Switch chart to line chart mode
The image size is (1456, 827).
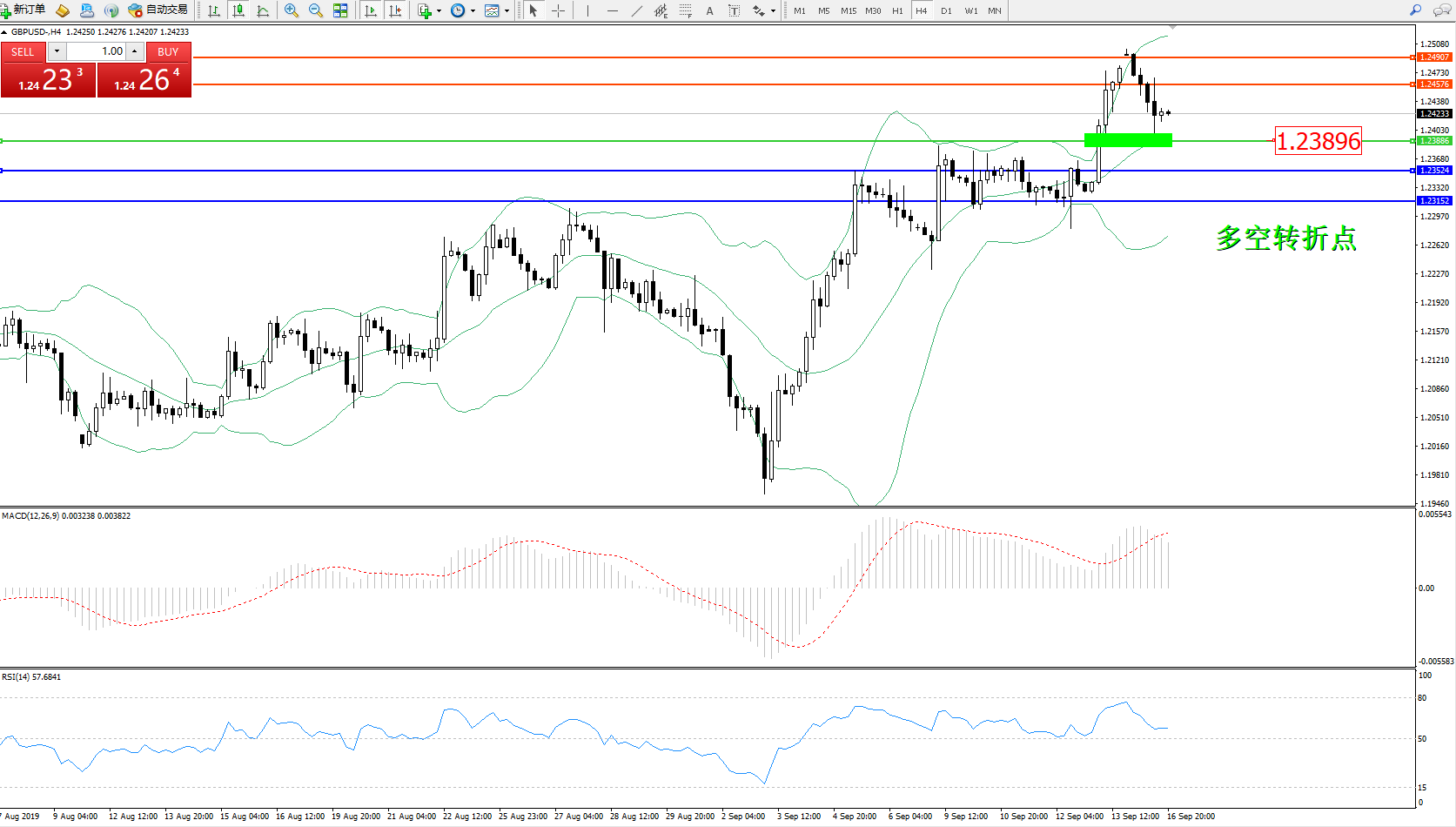click(x=263, y=10)
